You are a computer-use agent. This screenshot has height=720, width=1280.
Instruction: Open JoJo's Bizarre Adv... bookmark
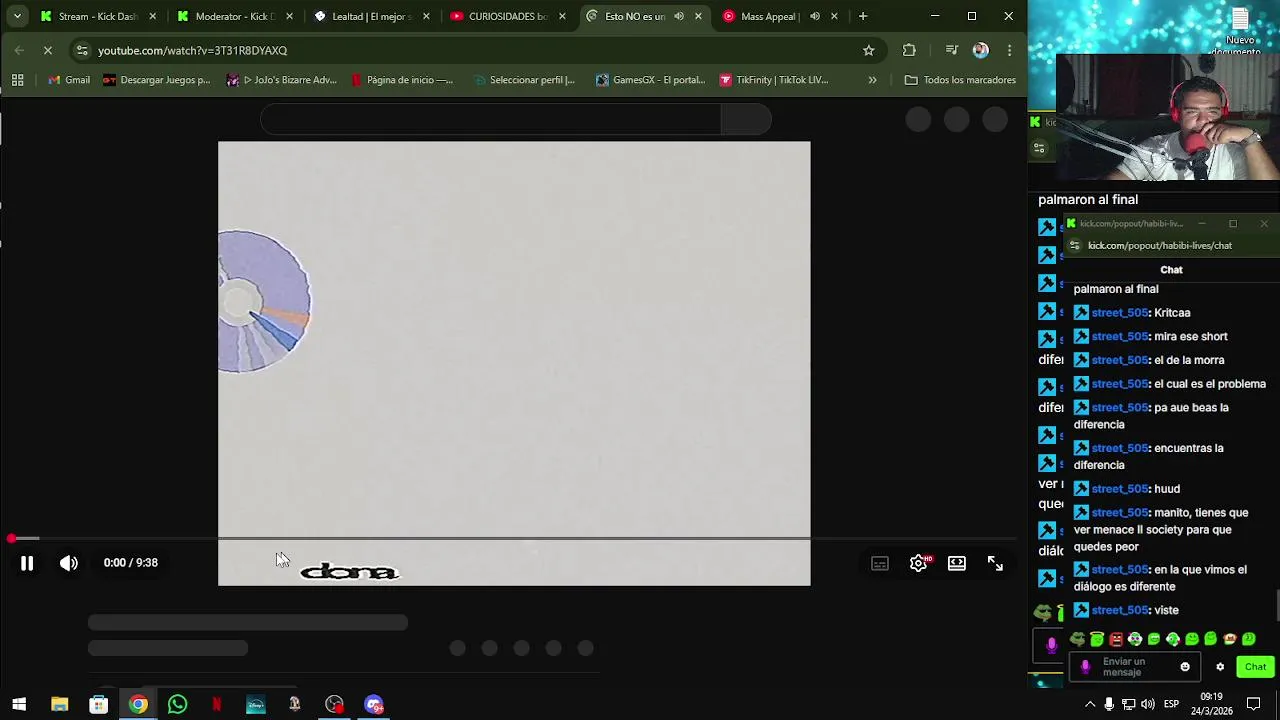point(282,80)
